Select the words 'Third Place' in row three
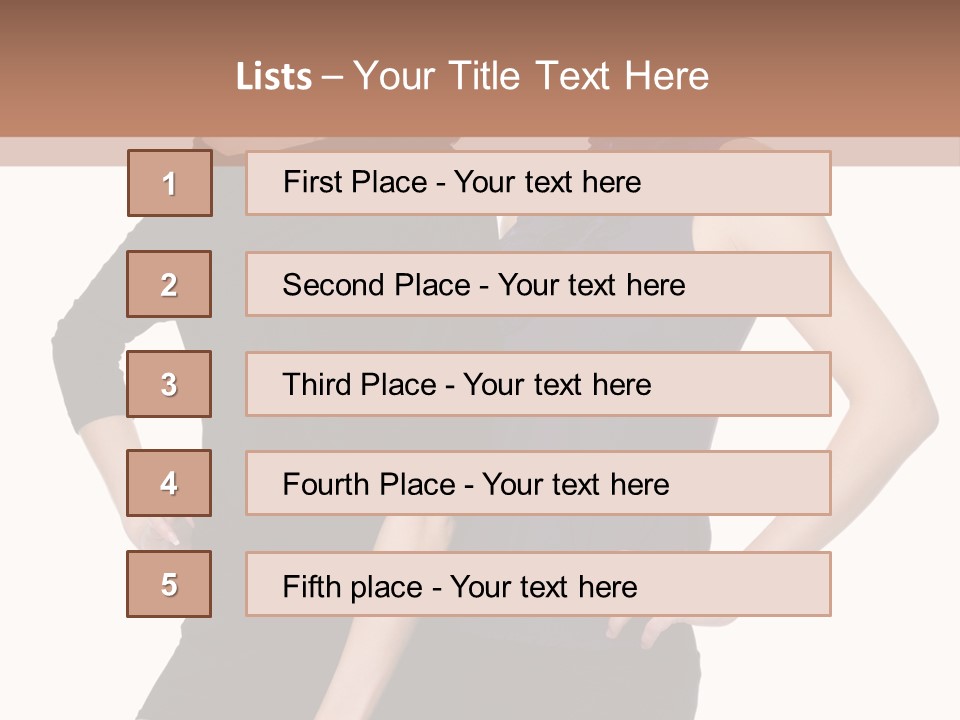Image resolution: width=960 pixels, height=720 pixels. (359, 384)
